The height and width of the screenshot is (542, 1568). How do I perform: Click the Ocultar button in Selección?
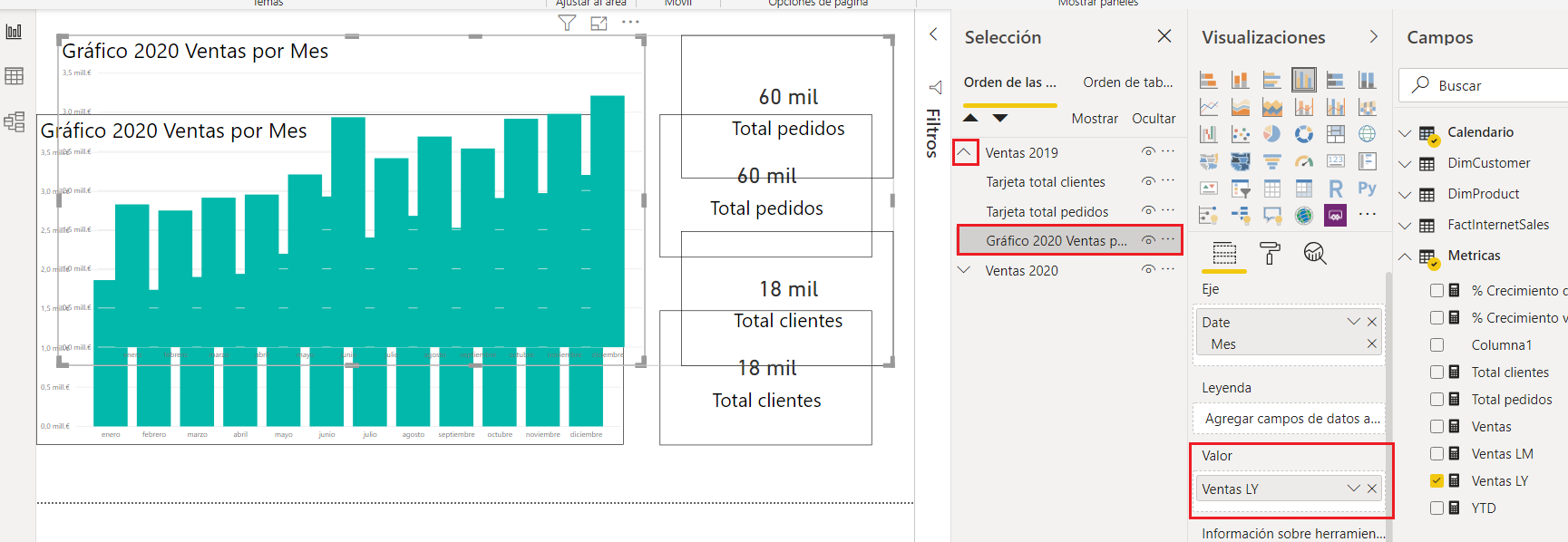[x=1154, y=119]
